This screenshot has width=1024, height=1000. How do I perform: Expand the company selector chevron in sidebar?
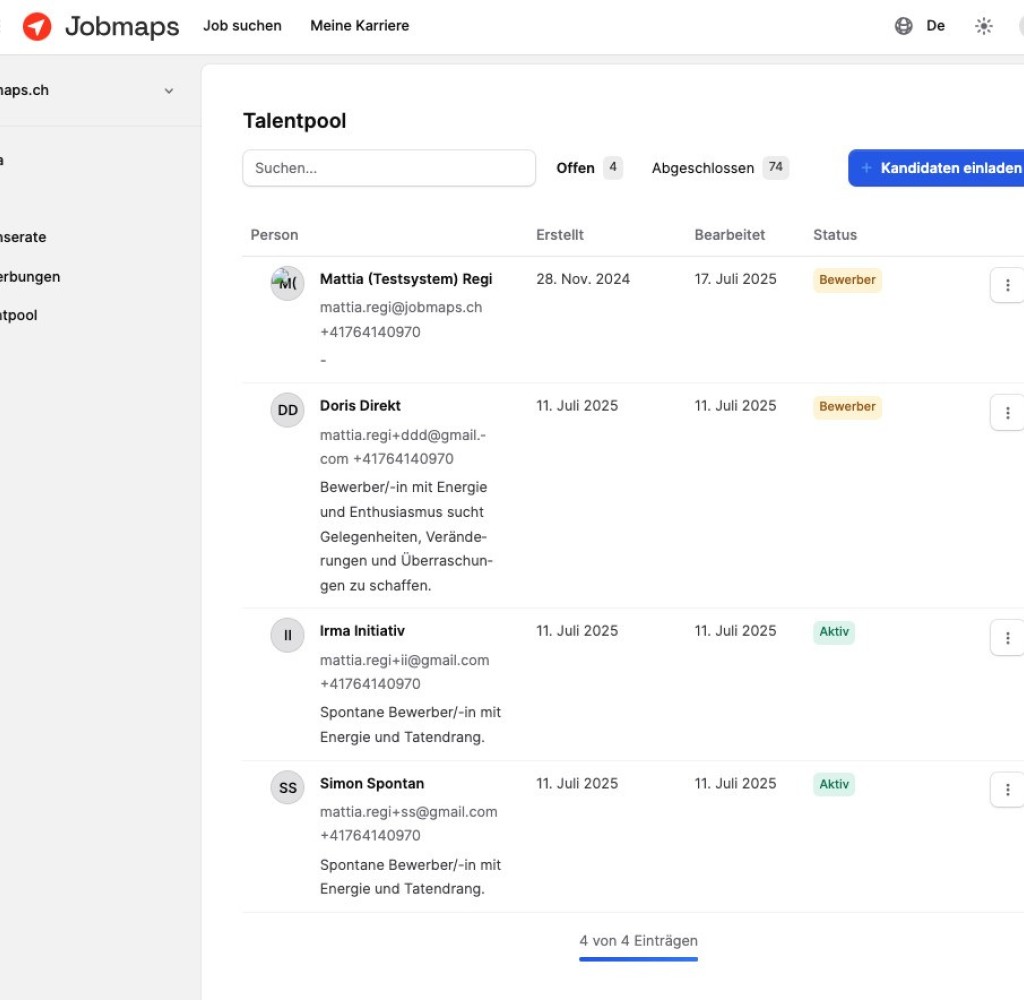(x=169, y=91)
